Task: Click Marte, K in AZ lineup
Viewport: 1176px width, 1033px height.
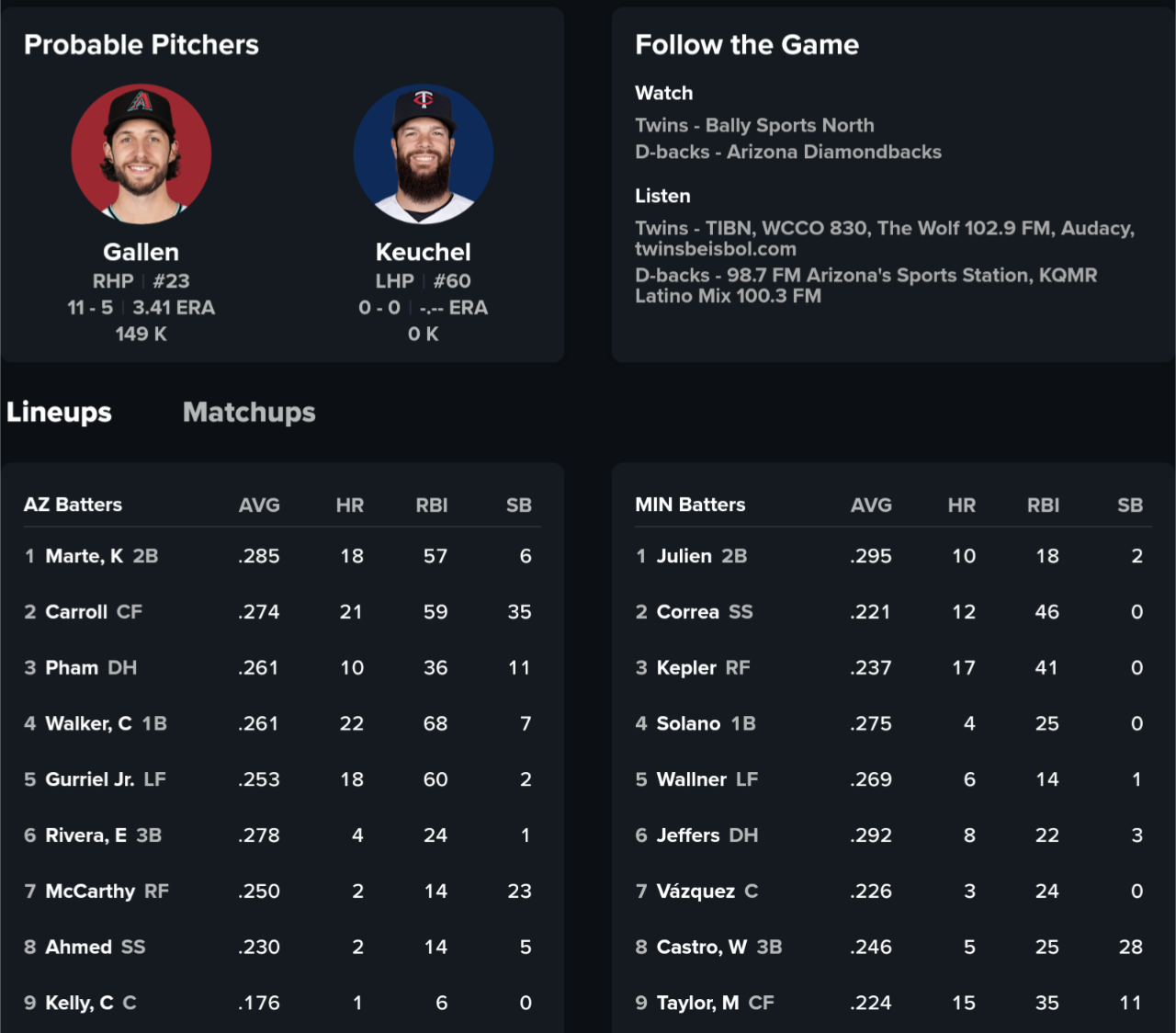Action: tap(84, 556)
